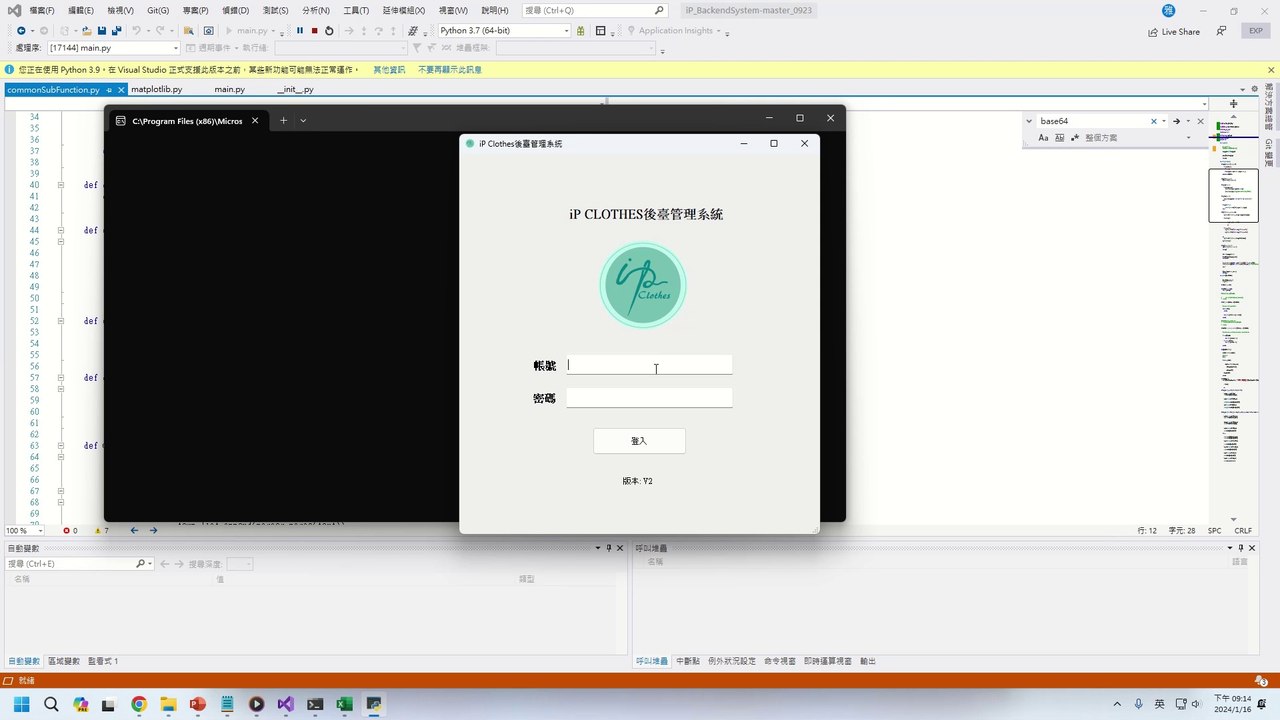Click the 帳號 account input field
Viewport: 1280px width, 720px height.
point(649,365)
